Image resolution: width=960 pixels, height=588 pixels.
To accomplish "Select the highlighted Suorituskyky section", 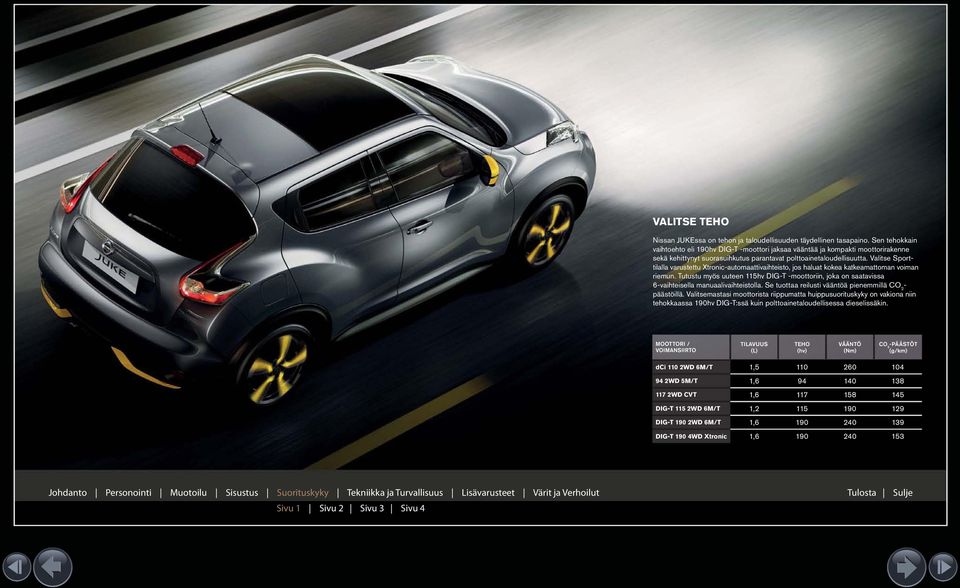I will pos(302,492).
